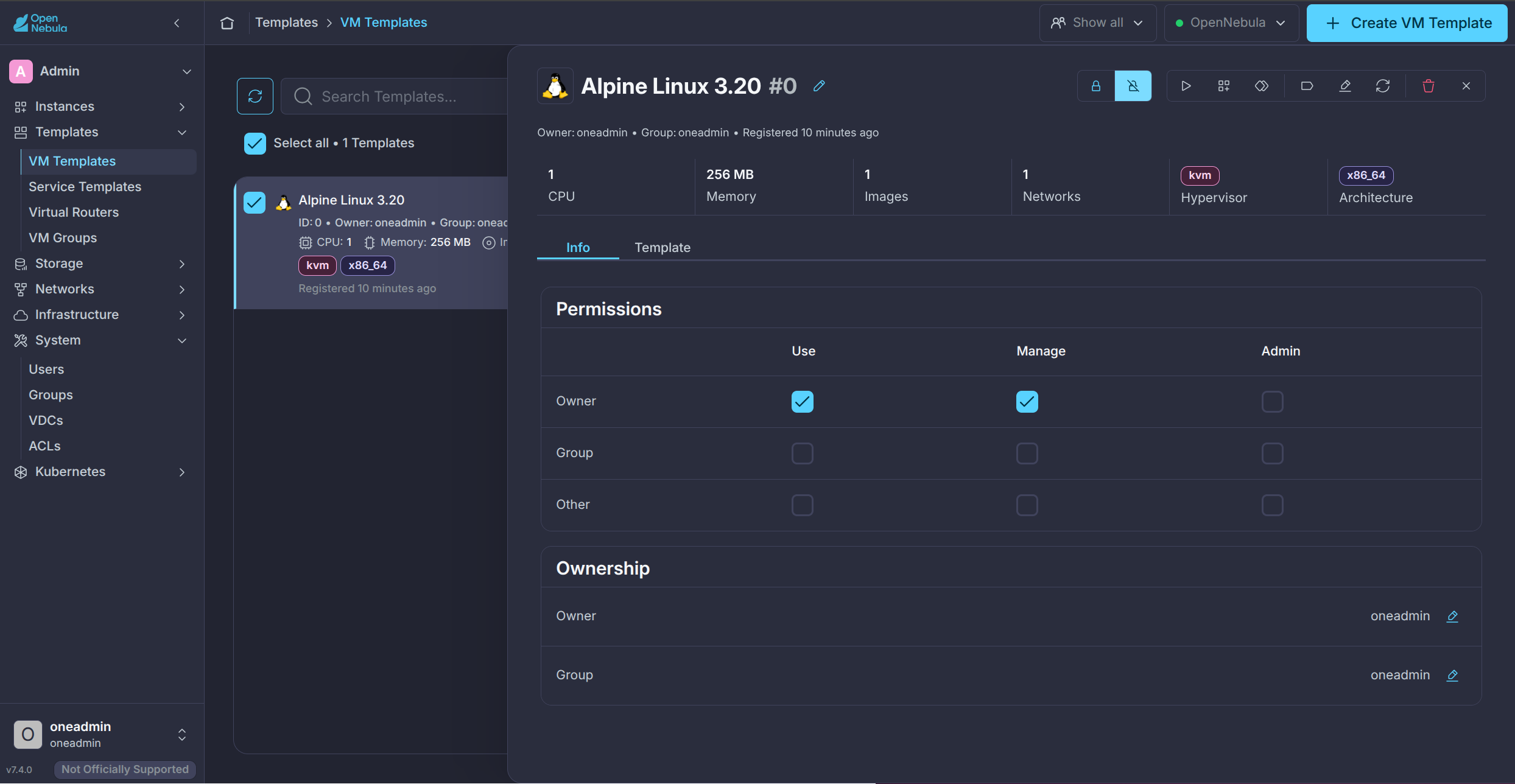The height and width of the screenshot is (784, 1515).
Task: Open Virtual Routers in the sidebar
Action: [x=109, y=212]
